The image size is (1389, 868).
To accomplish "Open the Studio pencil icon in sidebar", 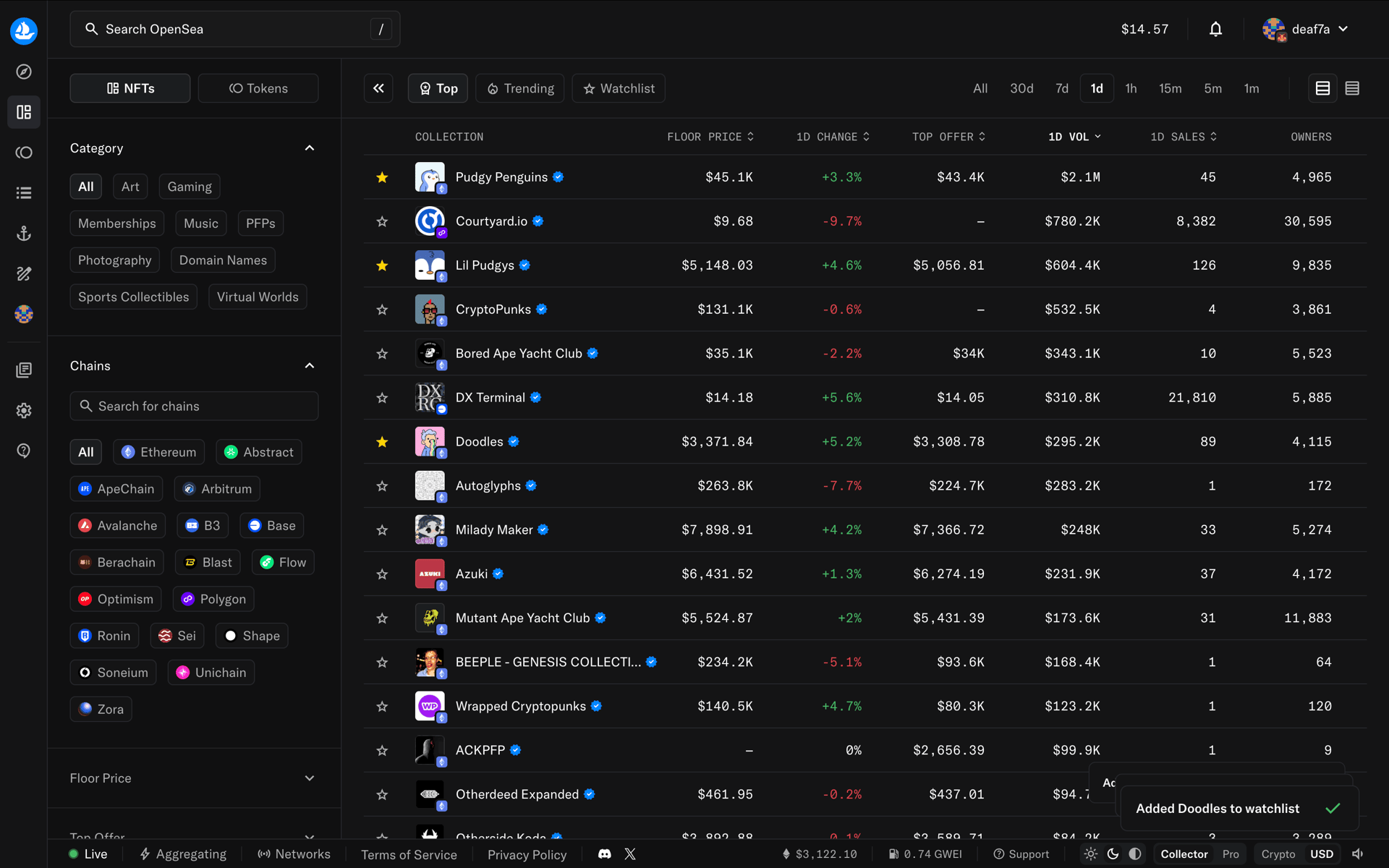I will pos(24,274).
